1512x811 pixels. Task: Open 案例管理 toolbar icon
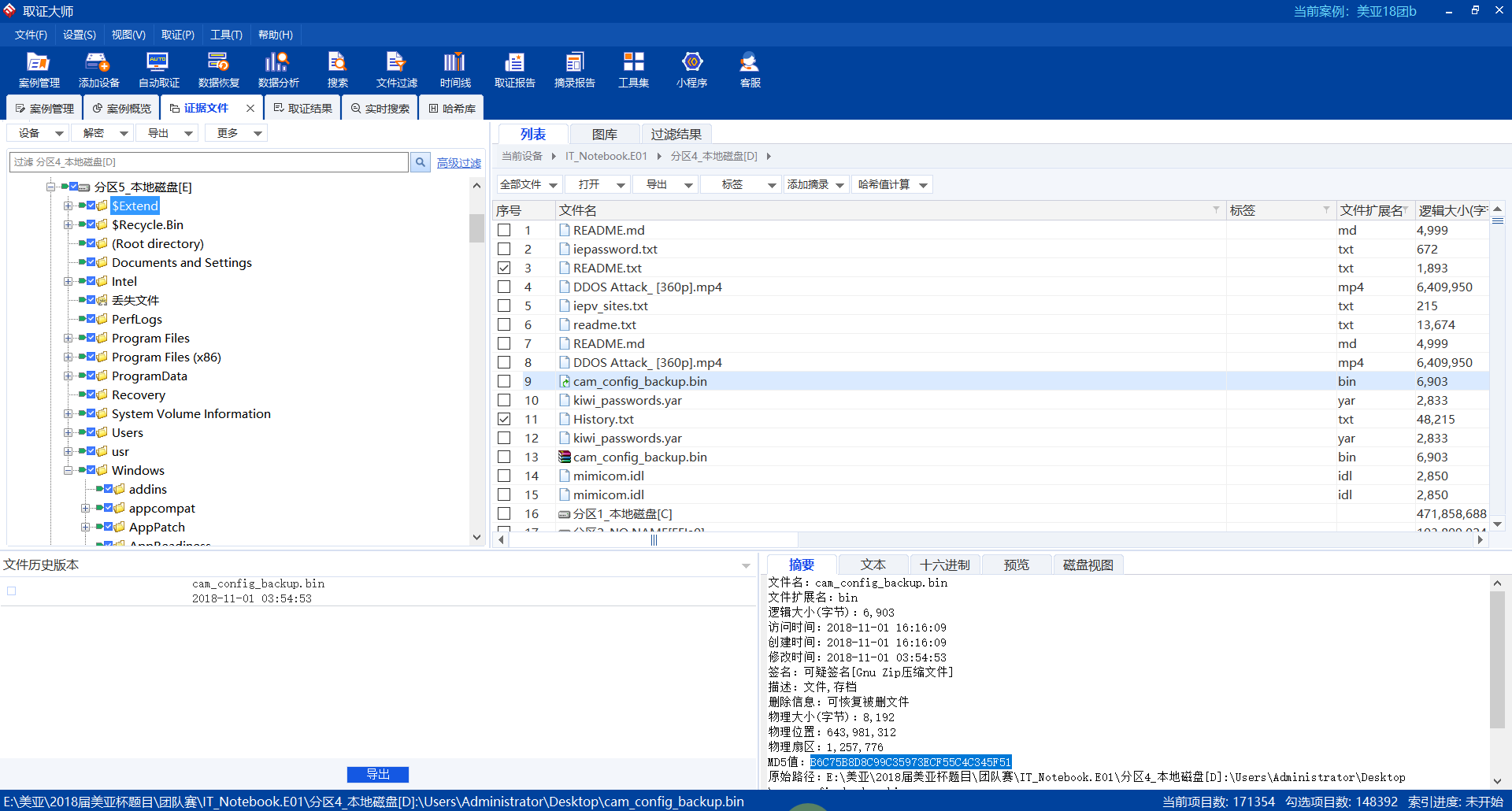(x=39, y=70)
